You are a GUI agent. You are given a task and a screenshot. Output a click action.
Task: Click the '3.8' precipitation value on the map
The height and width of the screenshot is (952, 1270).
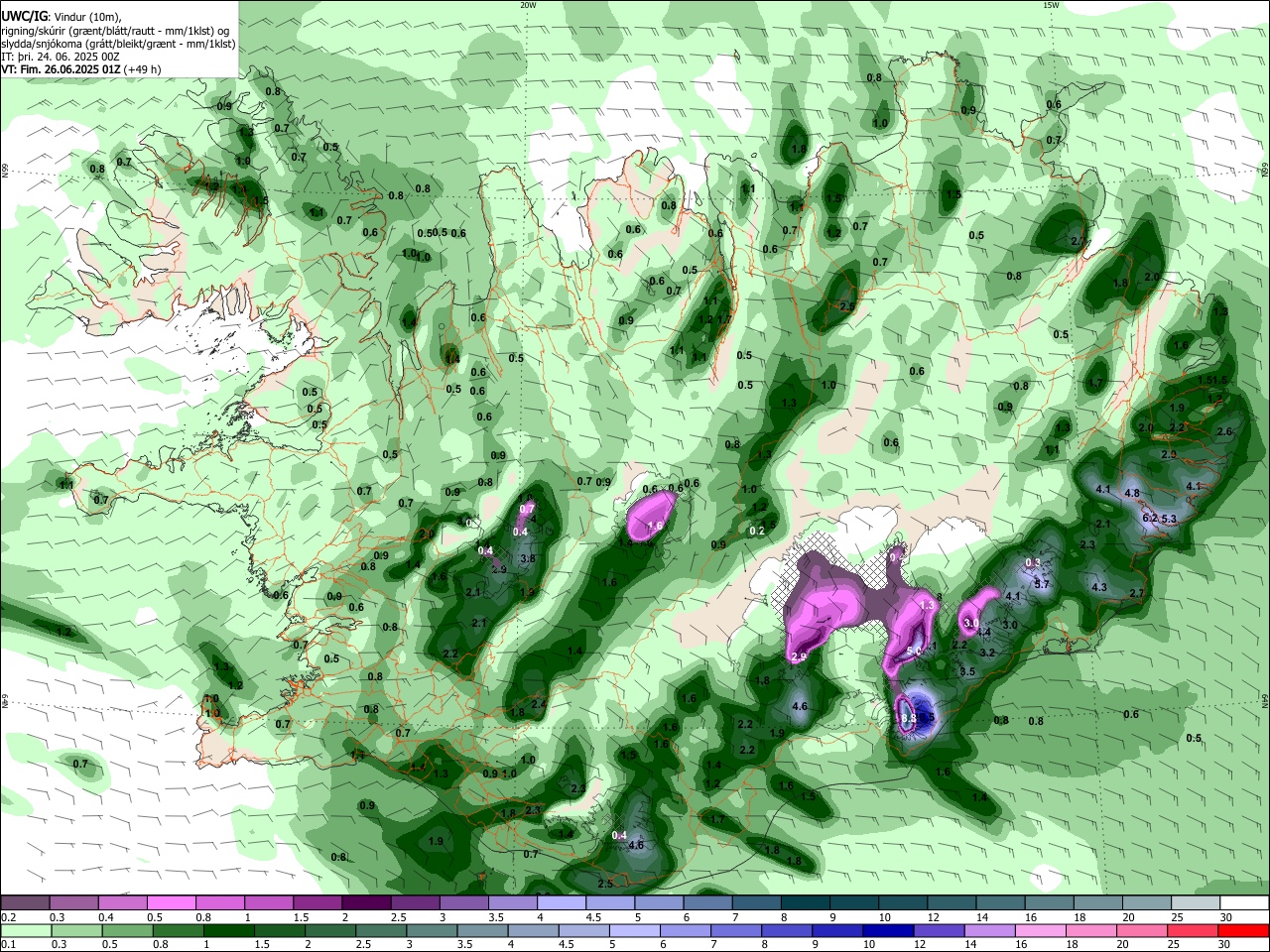click(528, 559)
